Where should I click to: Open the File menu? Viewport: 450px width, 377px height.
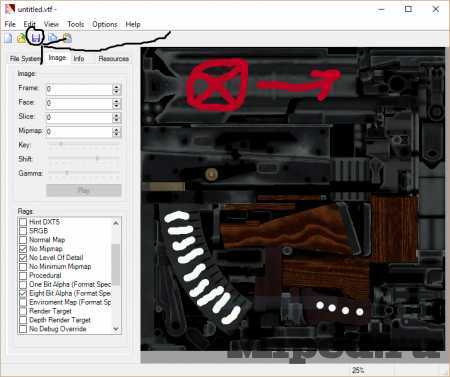(10, 24)
